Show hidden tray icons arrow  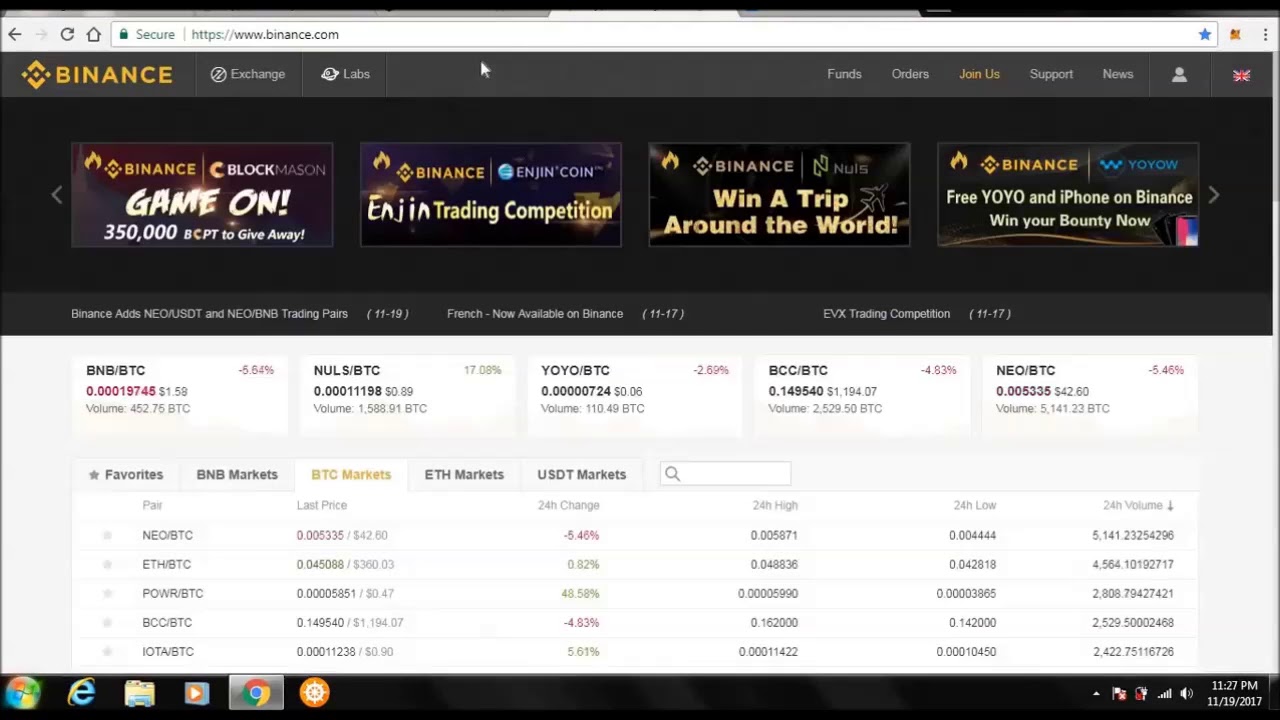tap(1096, 694)
